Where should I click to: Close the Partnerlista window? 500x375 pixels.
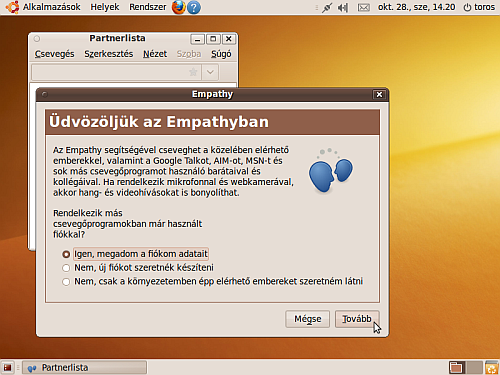click(x=229, y=39)
